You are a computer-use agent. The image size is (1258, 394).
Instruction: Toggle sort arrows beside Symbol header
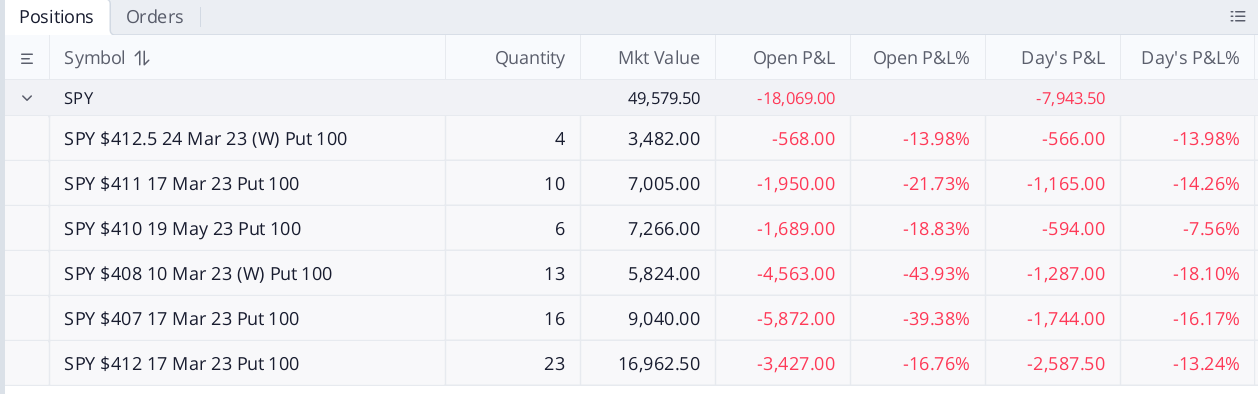point(142,58)
